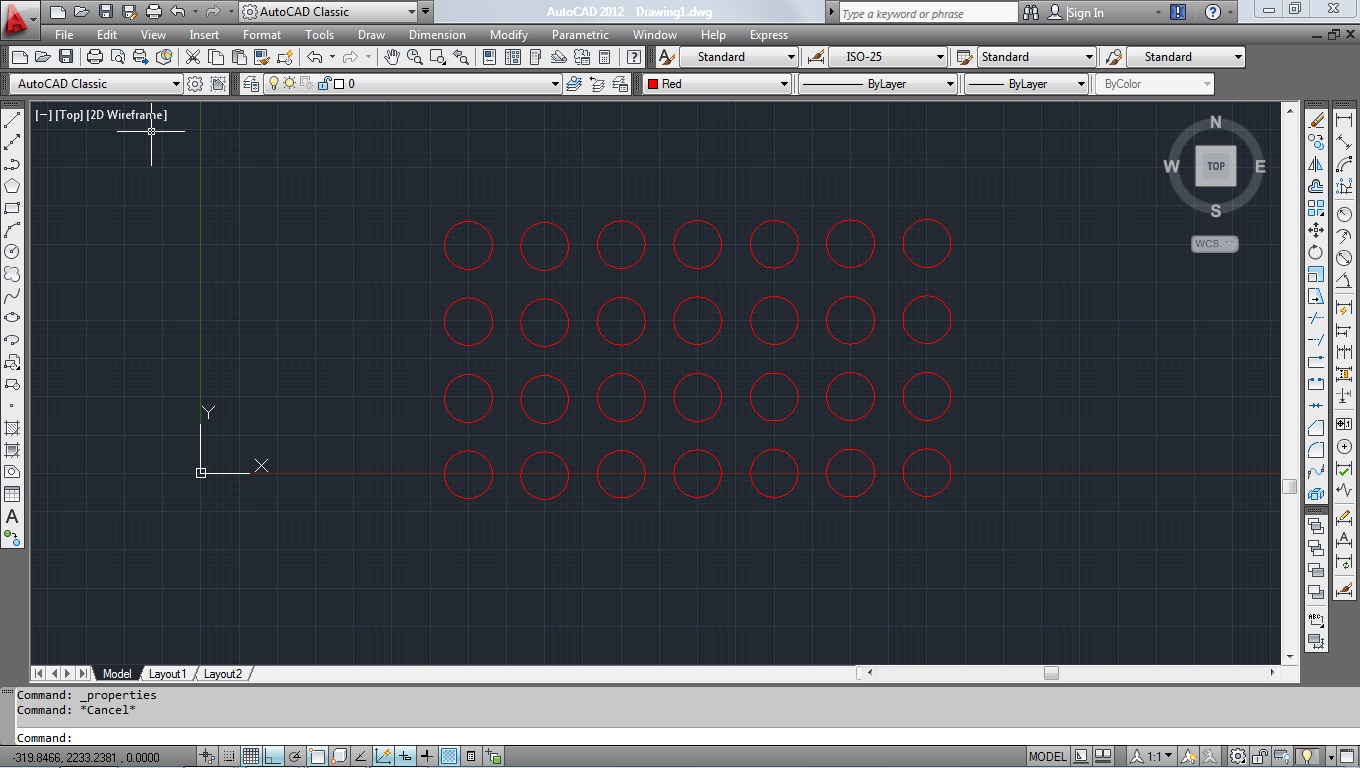Viewport: 1360px width, 768px height.
Task: Click the TOP face of the ViewCube
Action: [x=1216, y=166]
